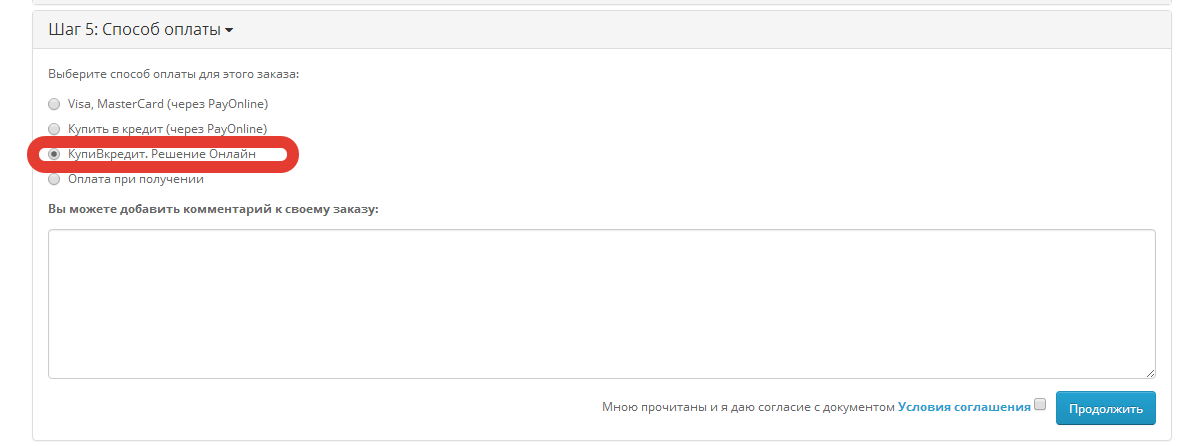
Task: Select the КупиВкредит. Решение Онлайн radio button
Action: tap(54, 154)
